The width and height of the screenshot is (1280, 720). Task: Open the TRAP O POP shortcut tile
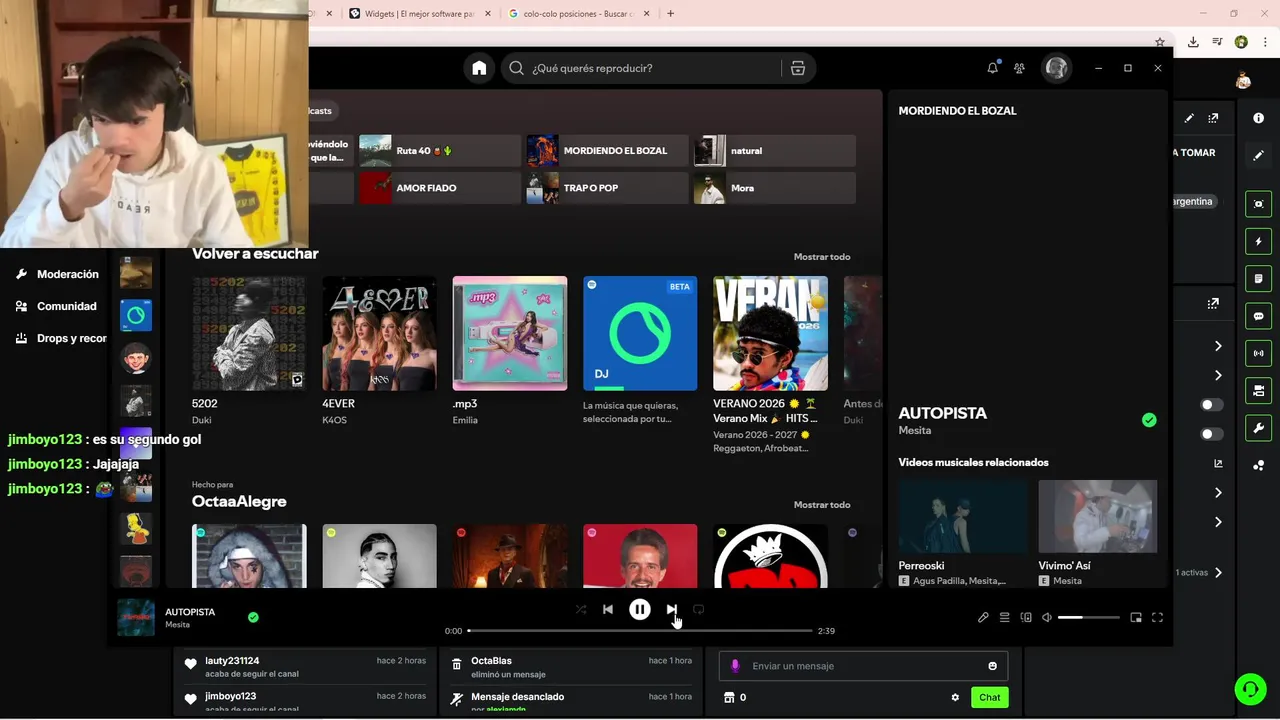click(x=607, y=188)
